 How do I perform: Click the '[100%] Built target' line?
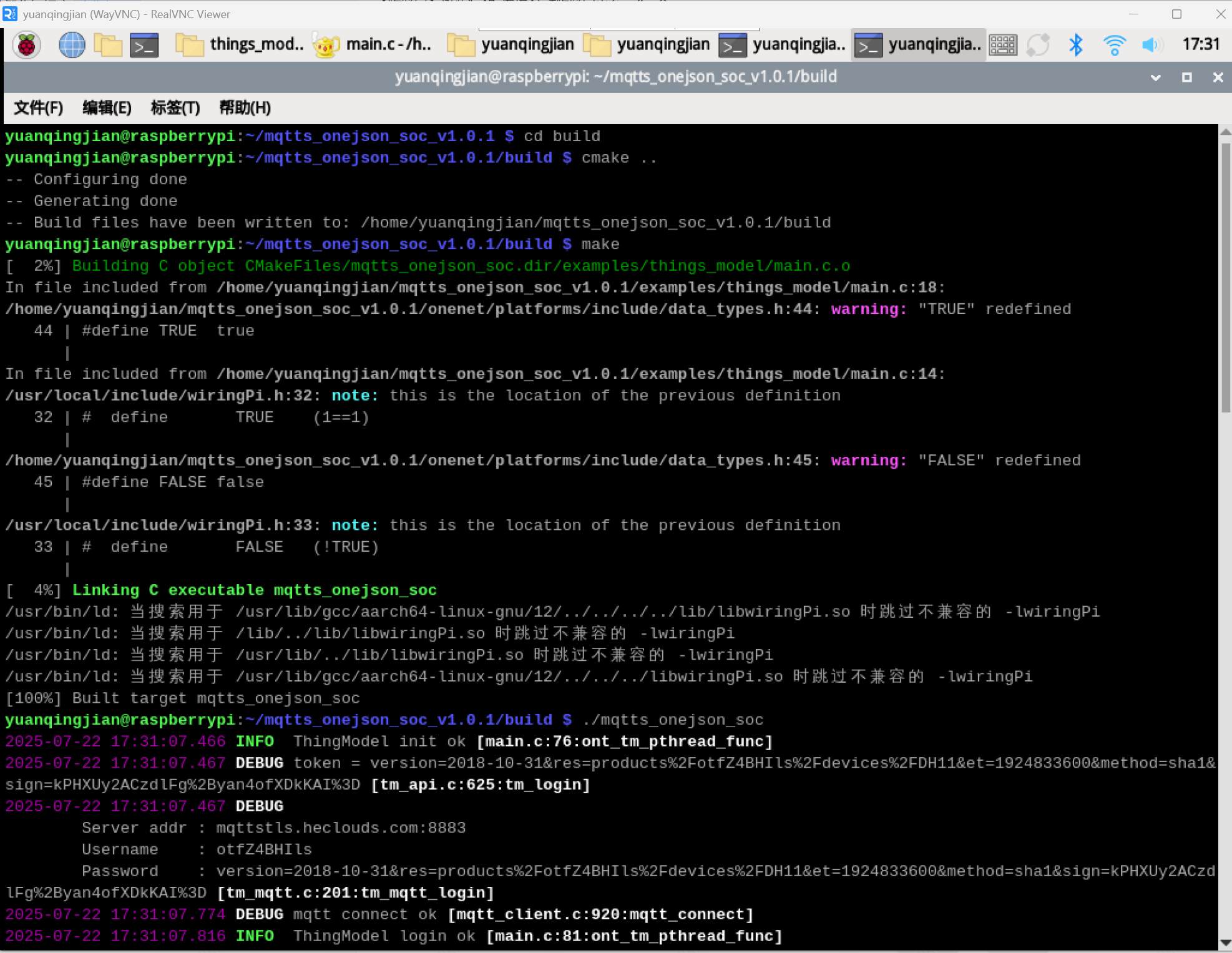pyautogui.click(x=183, y=698)
